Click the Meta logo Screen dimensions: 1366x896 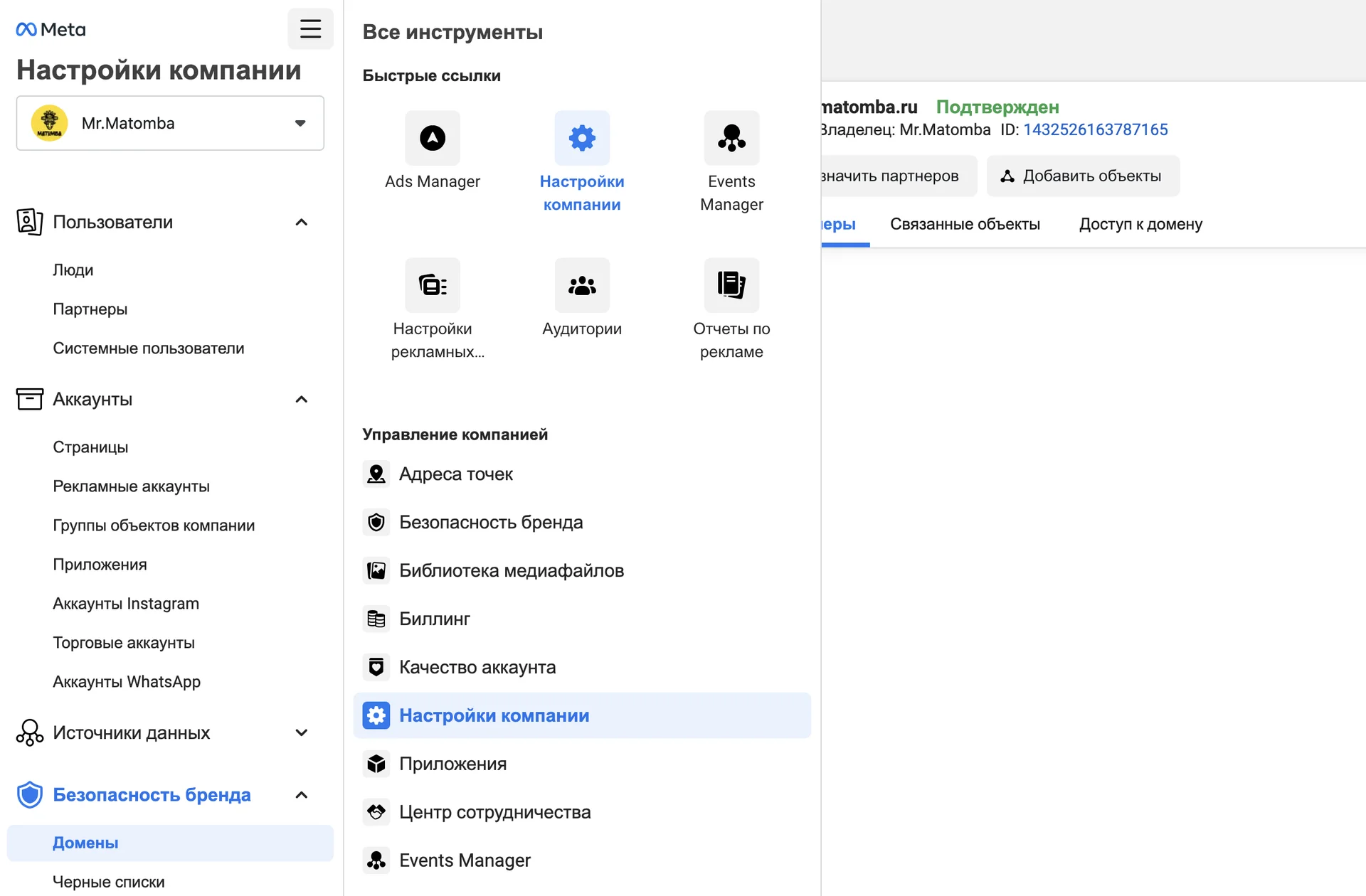(51, 29)
